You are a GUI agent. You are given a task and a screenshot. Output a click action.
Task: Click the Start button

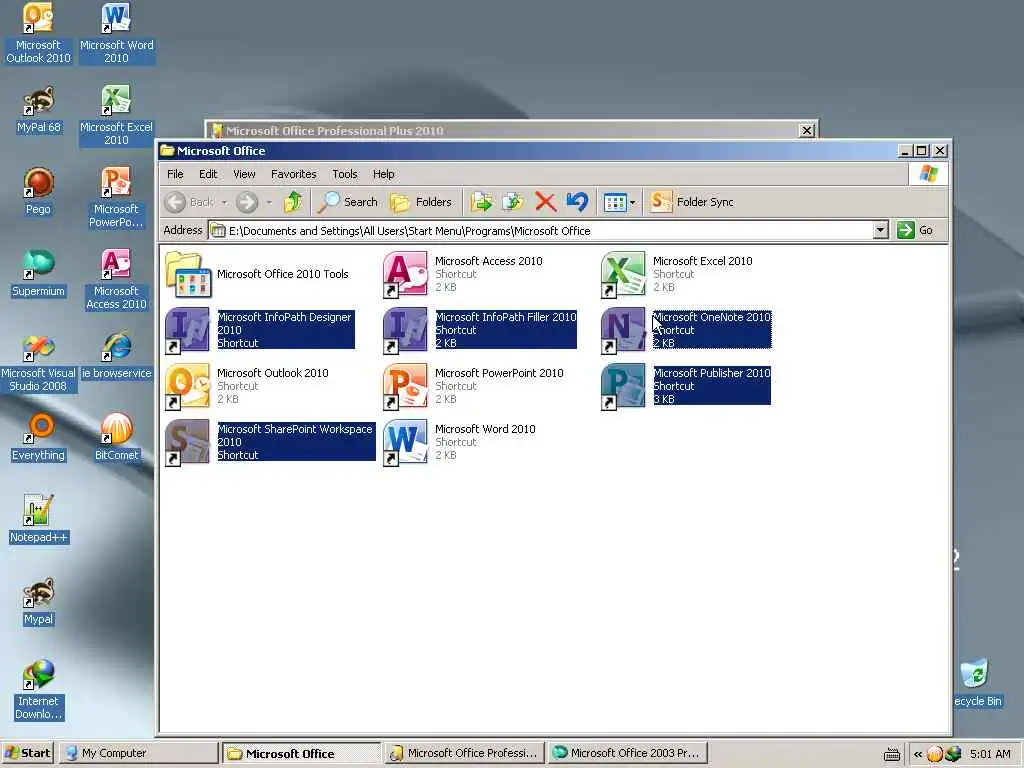(27, 753)
